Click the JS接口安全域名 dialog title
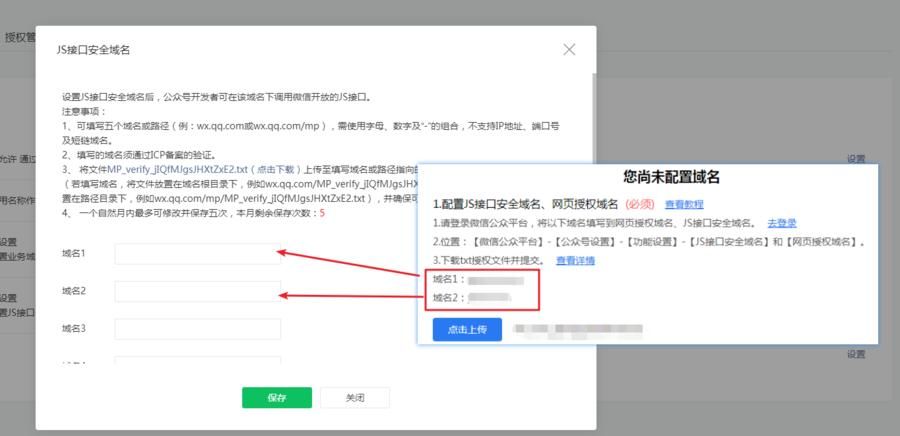This screenshot has height=436, width=900. point(93,50)
